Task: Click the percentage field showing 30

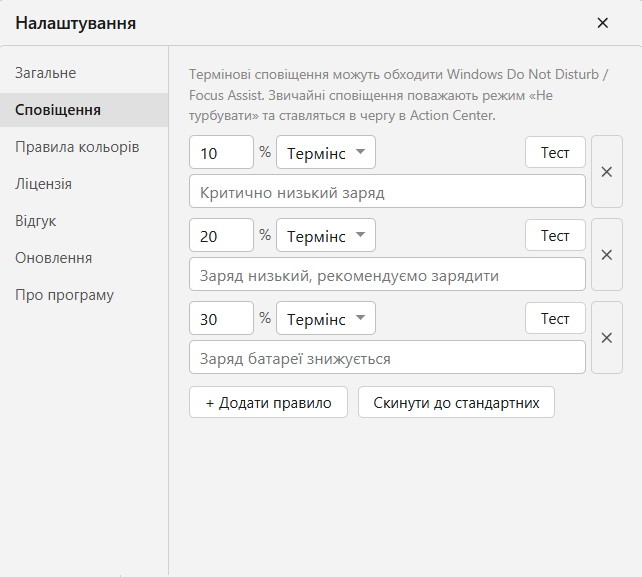Action: click(x=222, y=318)
